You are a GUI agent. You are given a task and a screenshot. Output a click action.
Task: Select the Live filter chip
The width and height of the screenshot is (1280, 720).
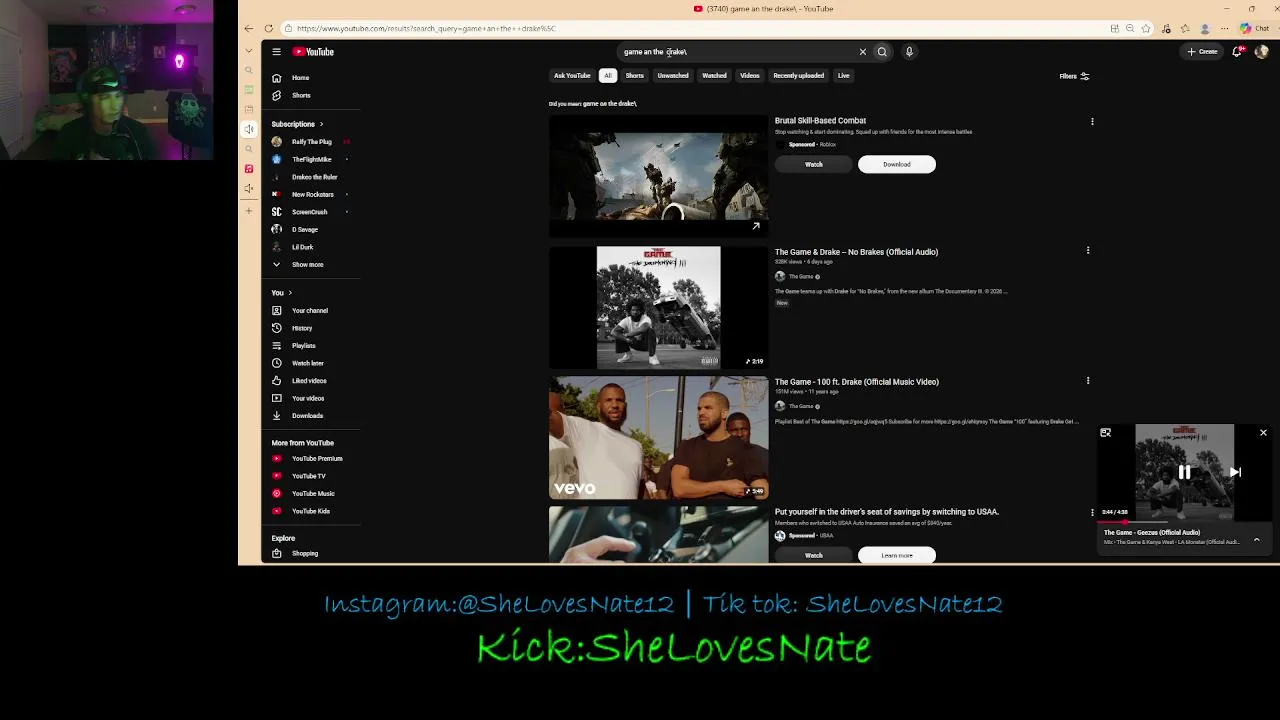pos(844,76)
